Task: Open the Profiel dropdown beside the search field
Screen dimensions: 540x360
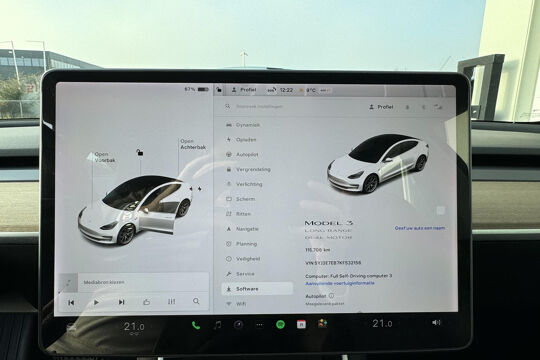Action: point(381,107)
